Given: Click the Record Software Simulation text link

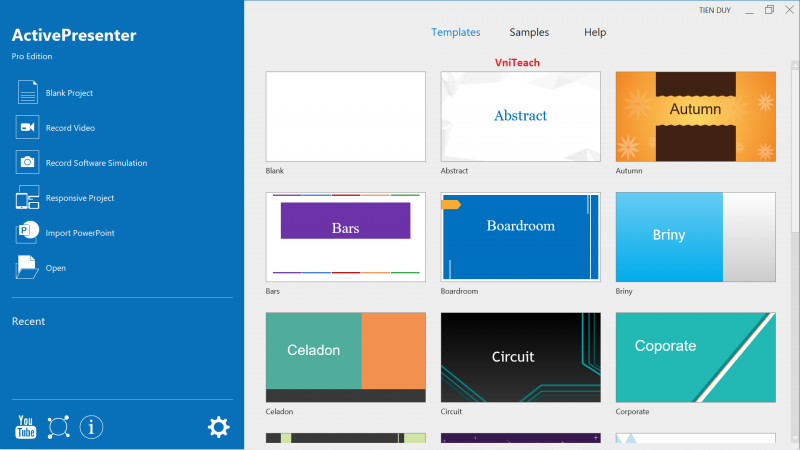Looking at the screenshot, I should (96, 163).
